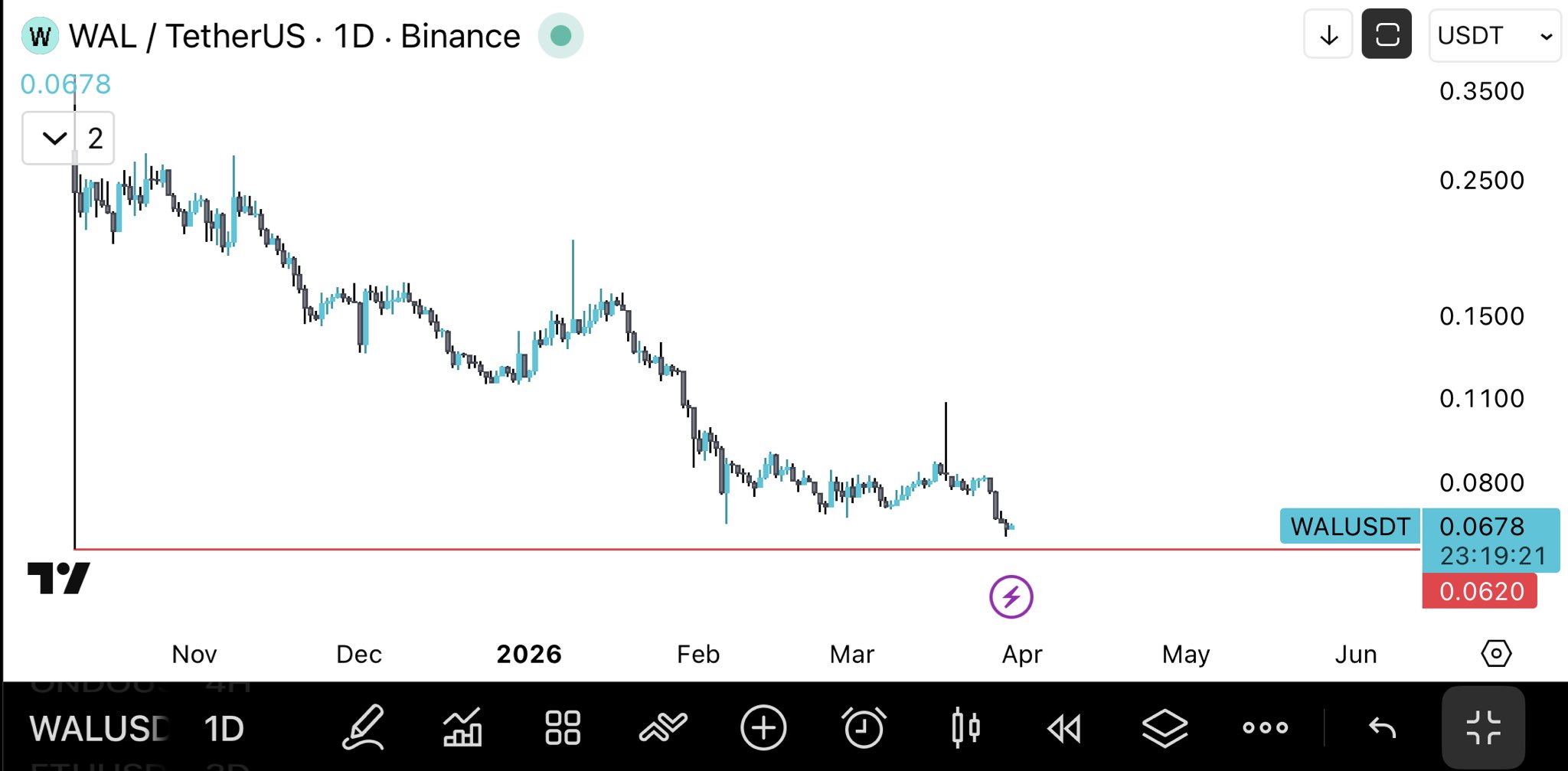This screenshot has height=771, width=1568.
Task: Open the USDT currency dropdown
Action: [x=1494, y=36]
